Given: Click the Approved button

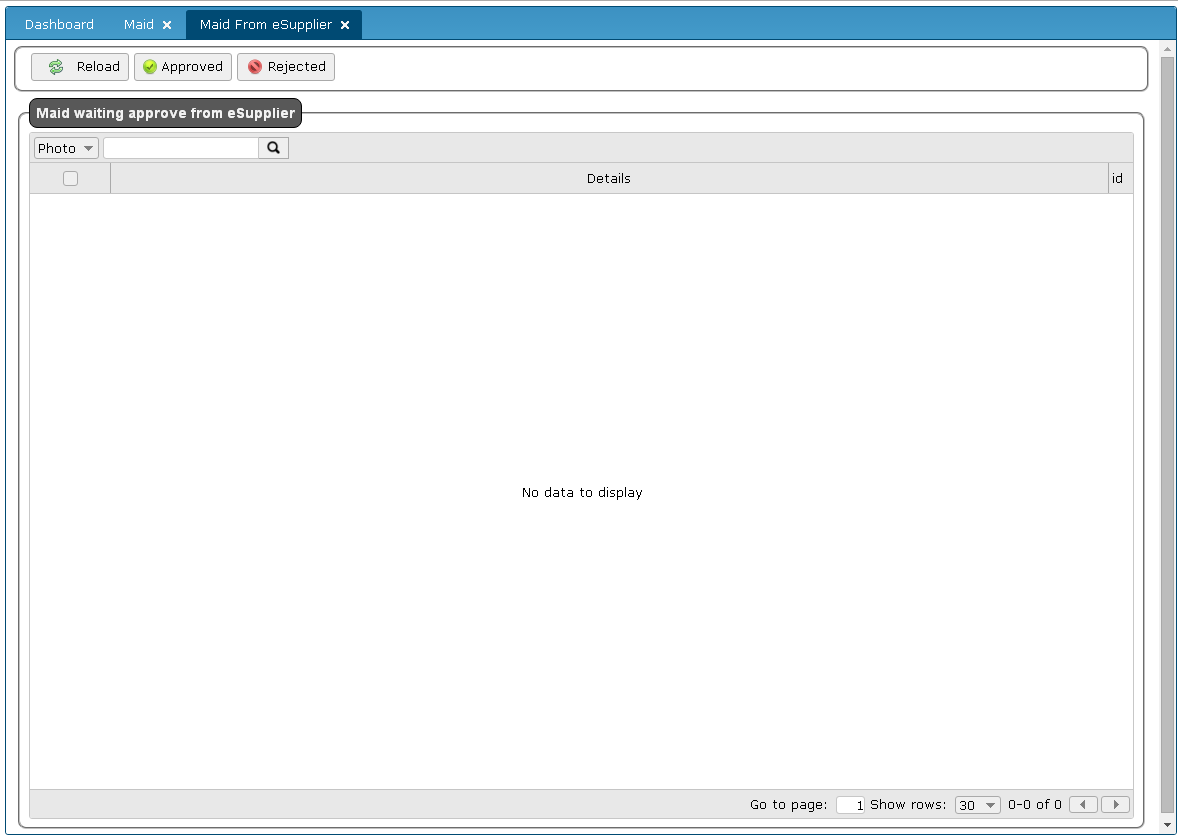Looking at the screenshot, I should point(183,67).
